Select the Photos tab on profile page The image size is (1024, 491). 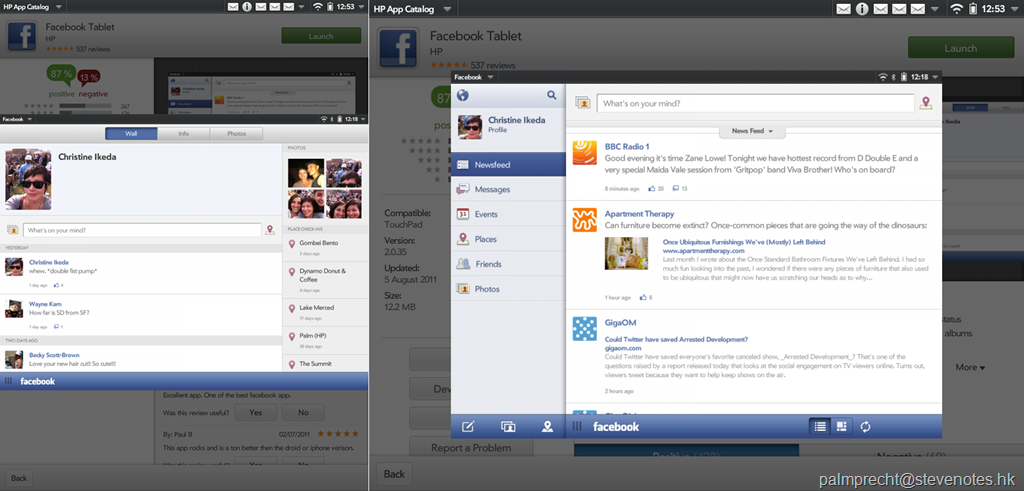pos(236,134)
